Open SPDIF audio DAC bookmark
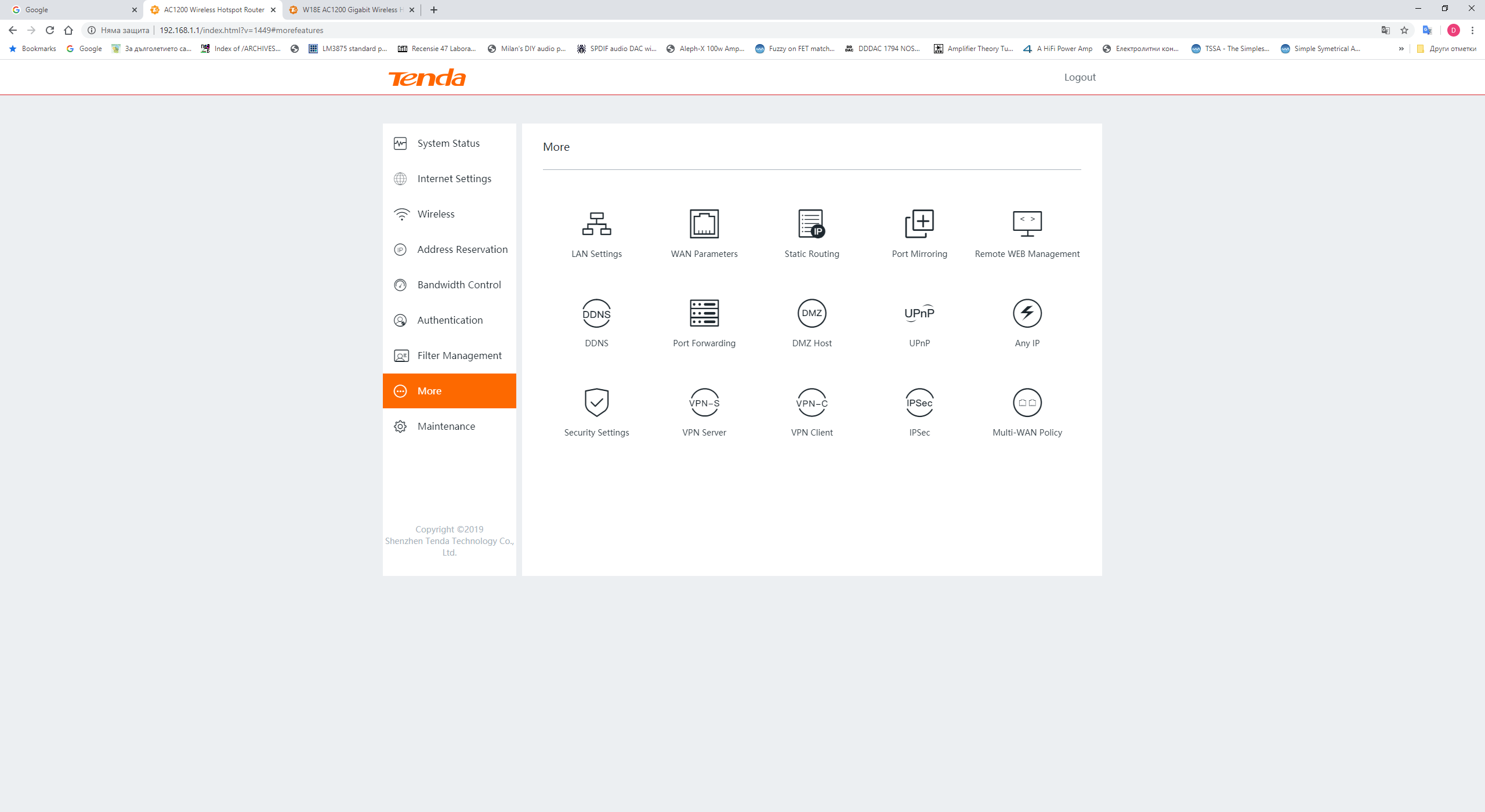Screen dimensions: 1485x812 point(617,49)
